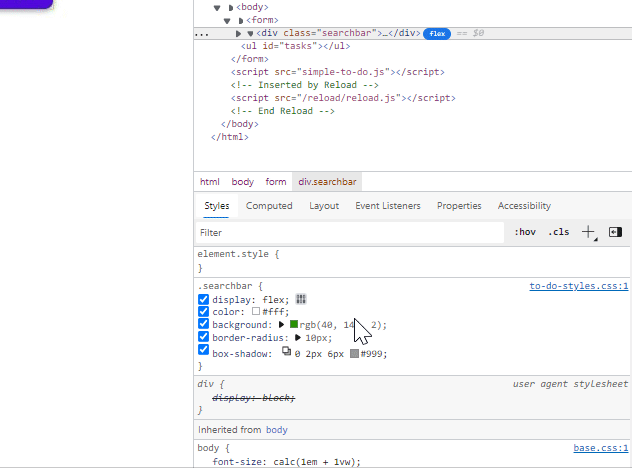Open the box-shadow editor icon
The height and width of the screenshot is (468, 632).
286,351
